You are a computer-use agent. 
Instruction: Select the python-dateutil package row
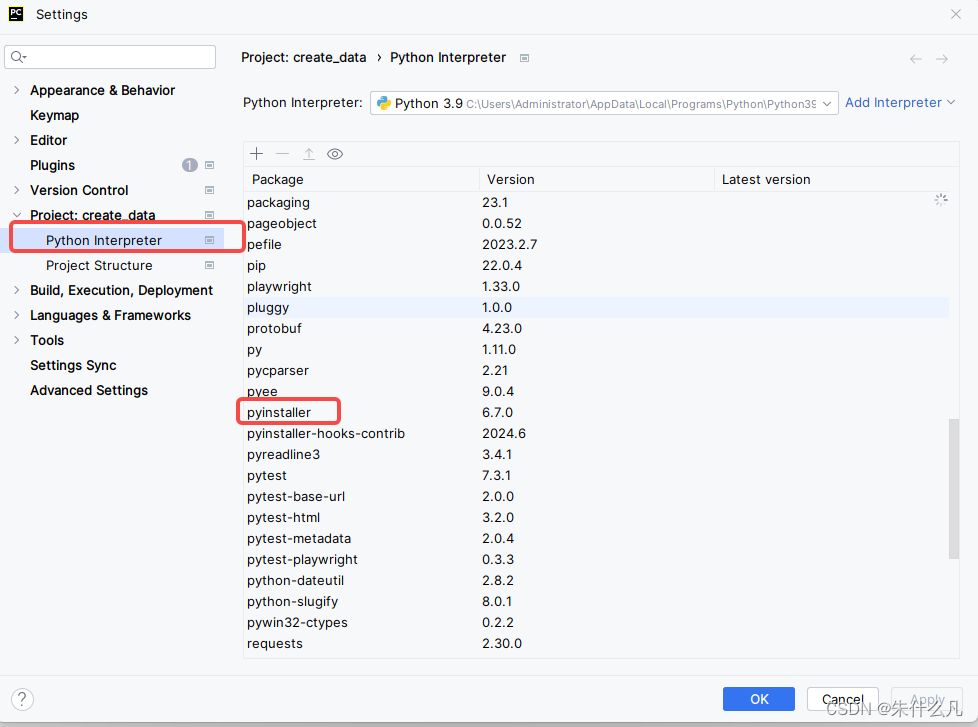[596, 580]
